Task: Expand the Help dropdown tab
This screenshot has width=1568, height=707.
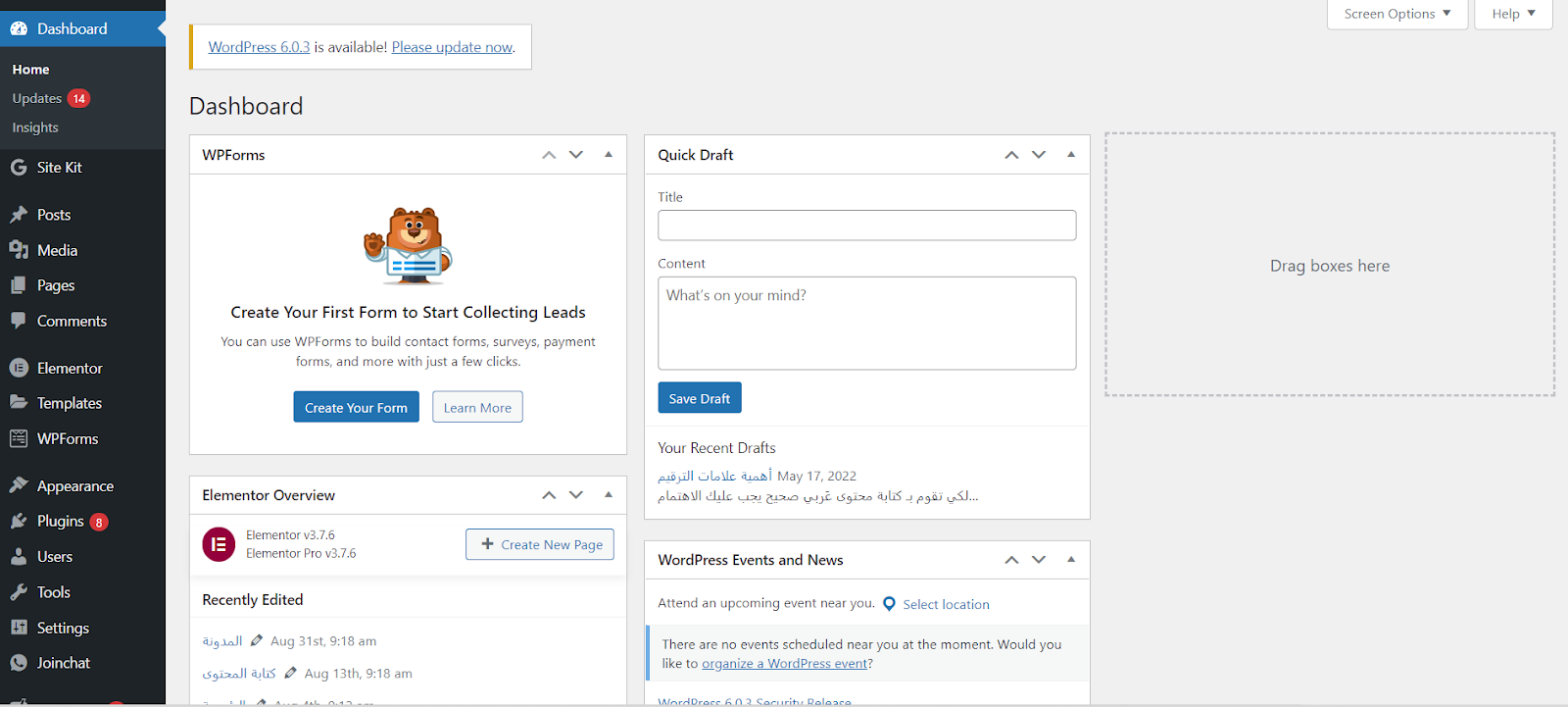Action: click(x=1513, y=14)
